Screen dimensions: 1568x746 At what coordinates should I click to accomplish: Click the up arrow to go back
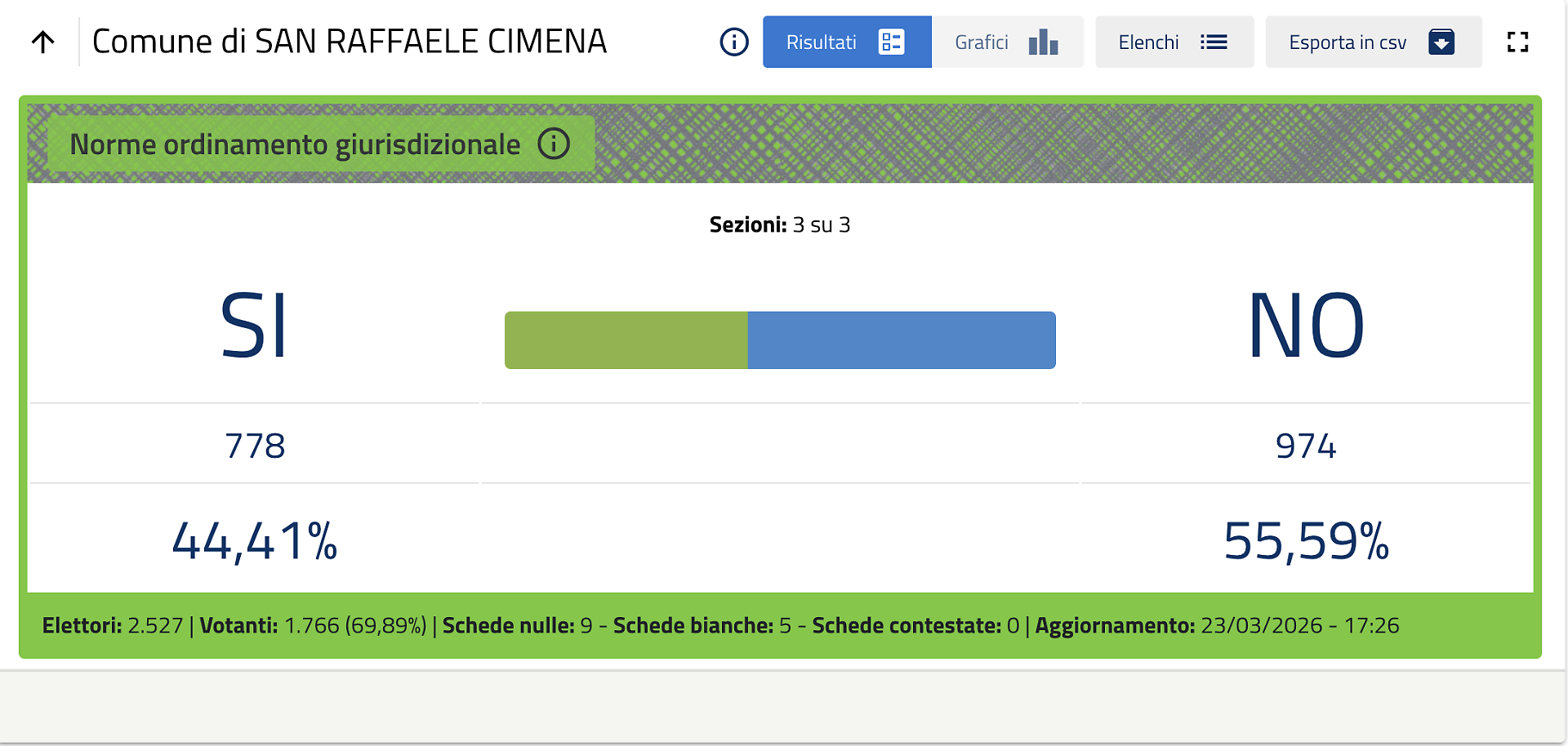tap(43, 42)
